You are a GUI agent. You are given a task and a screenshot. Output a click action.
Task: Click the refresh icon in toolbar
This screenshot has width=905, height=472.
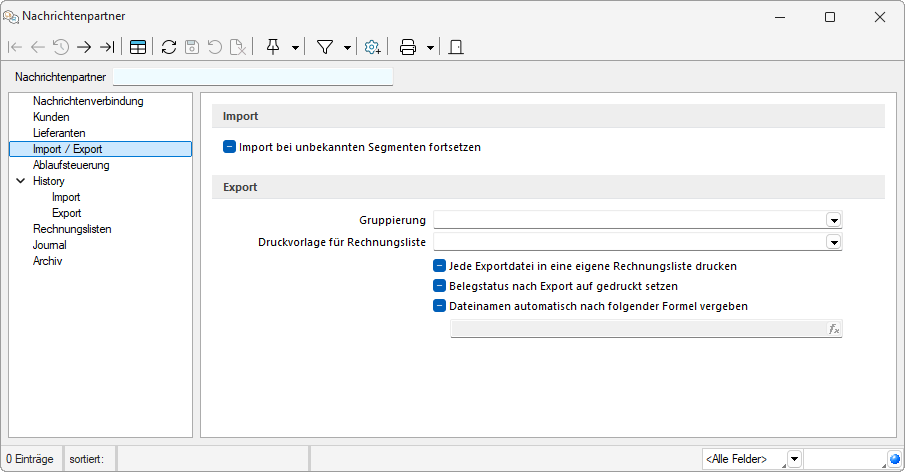(x=169, y=47)
